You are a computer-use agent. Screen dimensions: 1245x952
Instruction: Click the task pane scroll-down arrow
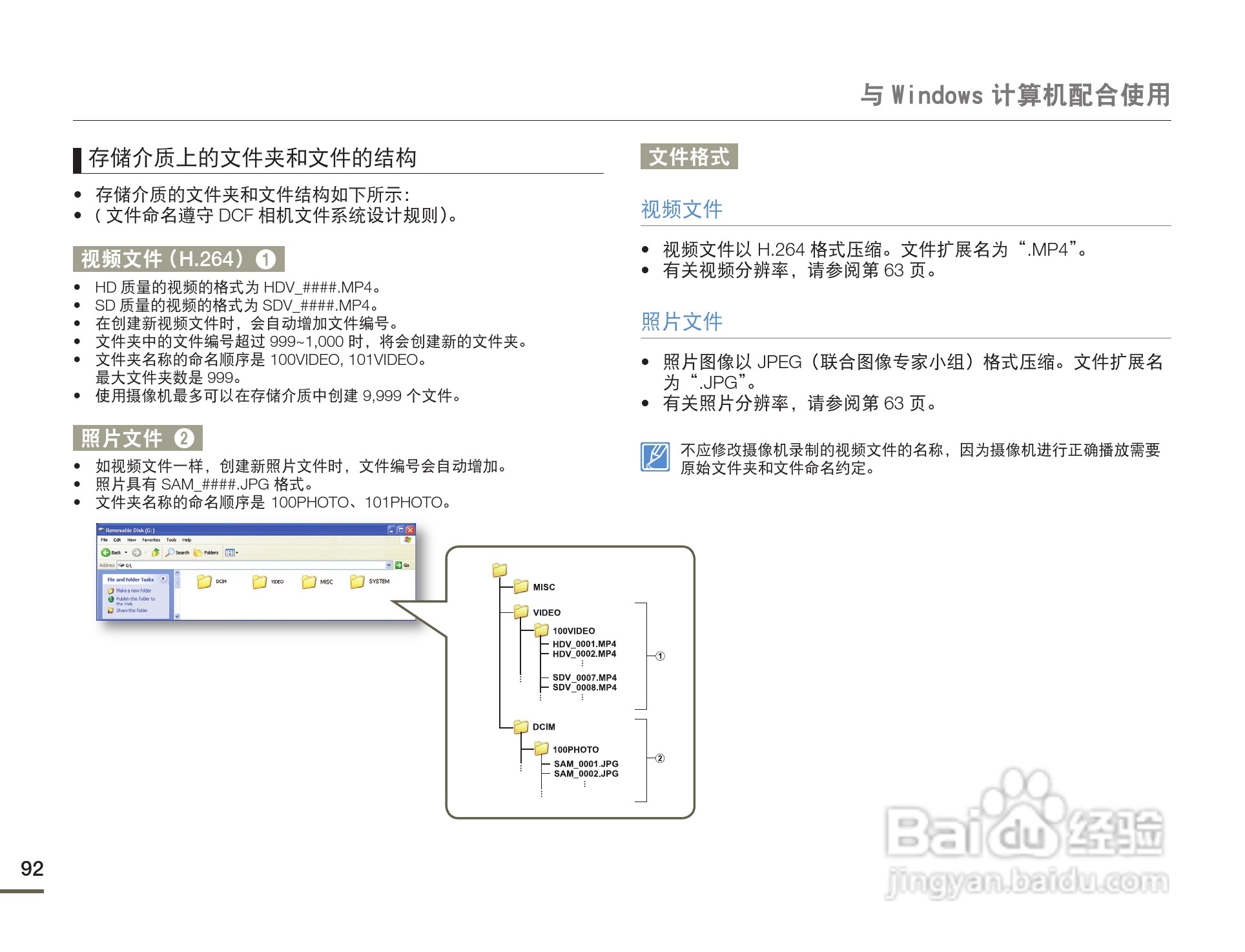point(177,616)
